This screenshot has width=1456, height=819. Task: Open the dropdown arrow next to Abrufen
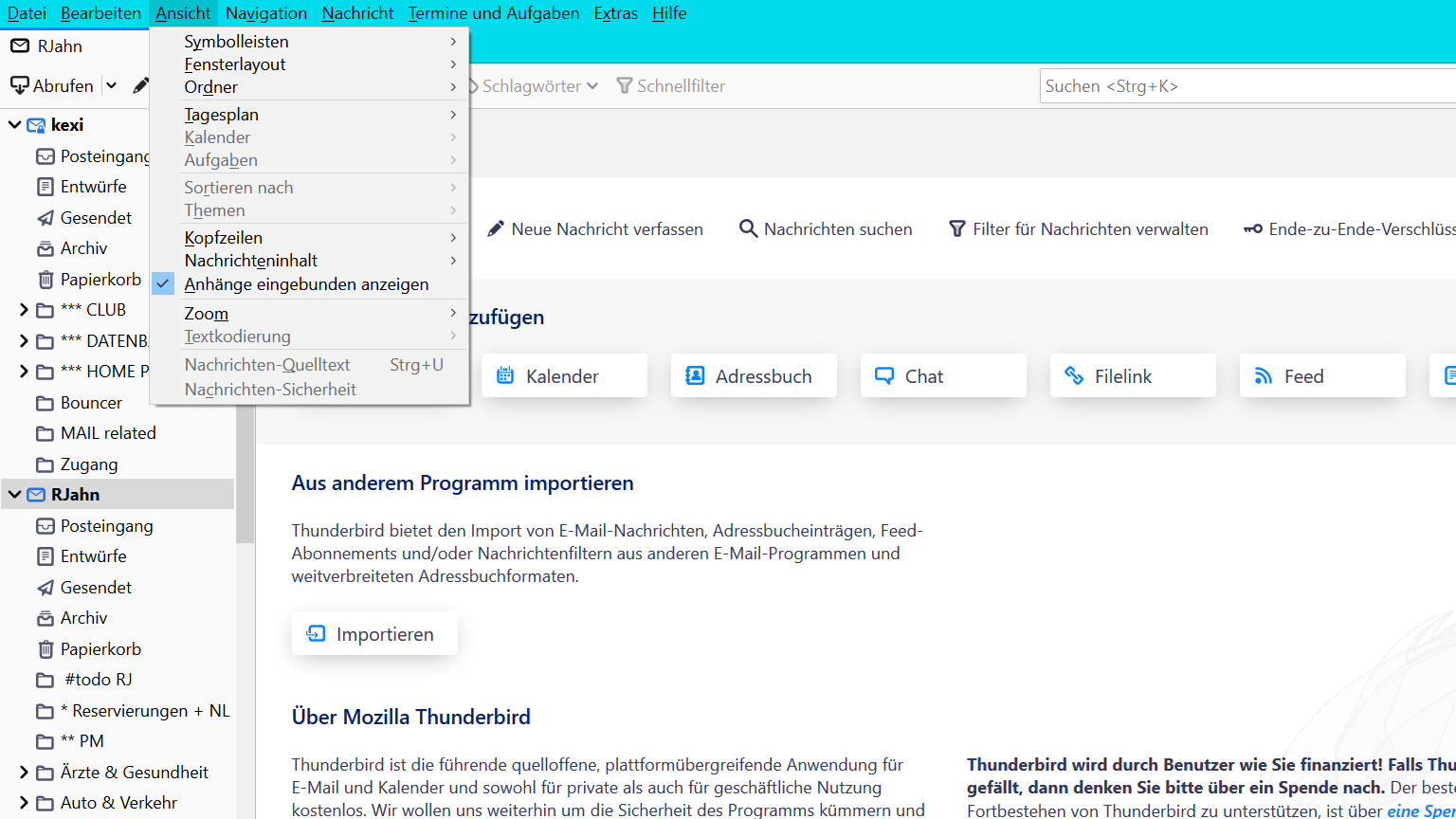pyautogui.click(x=111, y=85)
